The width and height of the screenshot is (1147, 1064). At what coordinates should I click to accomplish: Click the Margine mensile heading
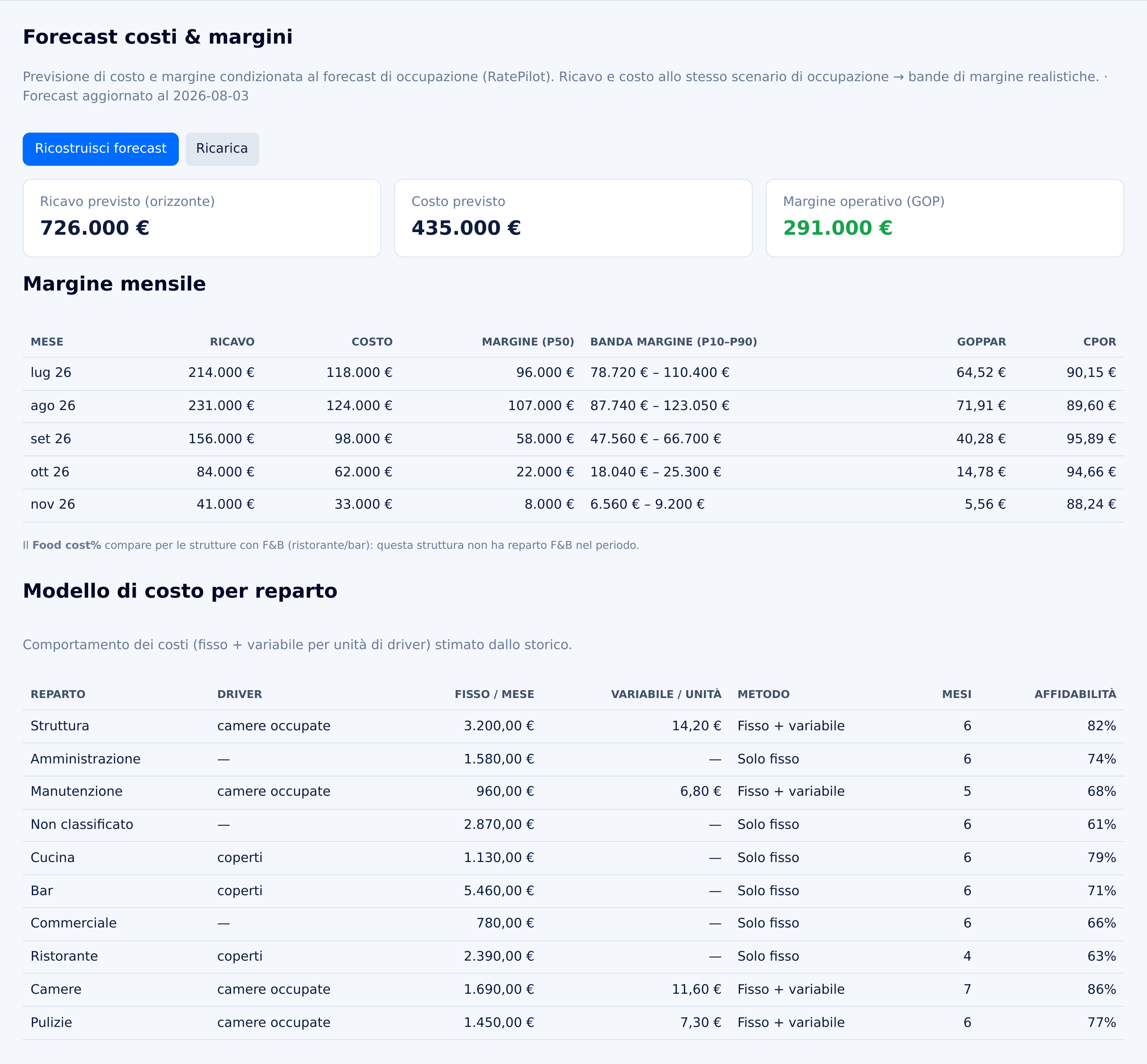(x=115, y=284)
